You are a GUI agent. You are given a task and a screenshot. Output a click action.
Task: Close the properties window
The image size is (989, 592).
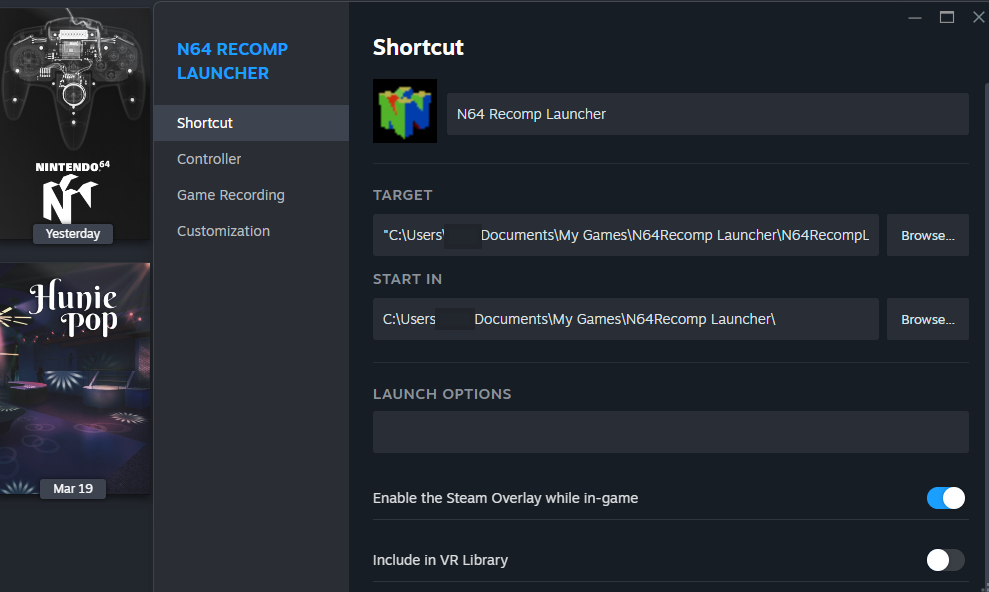tap(978, 18)
